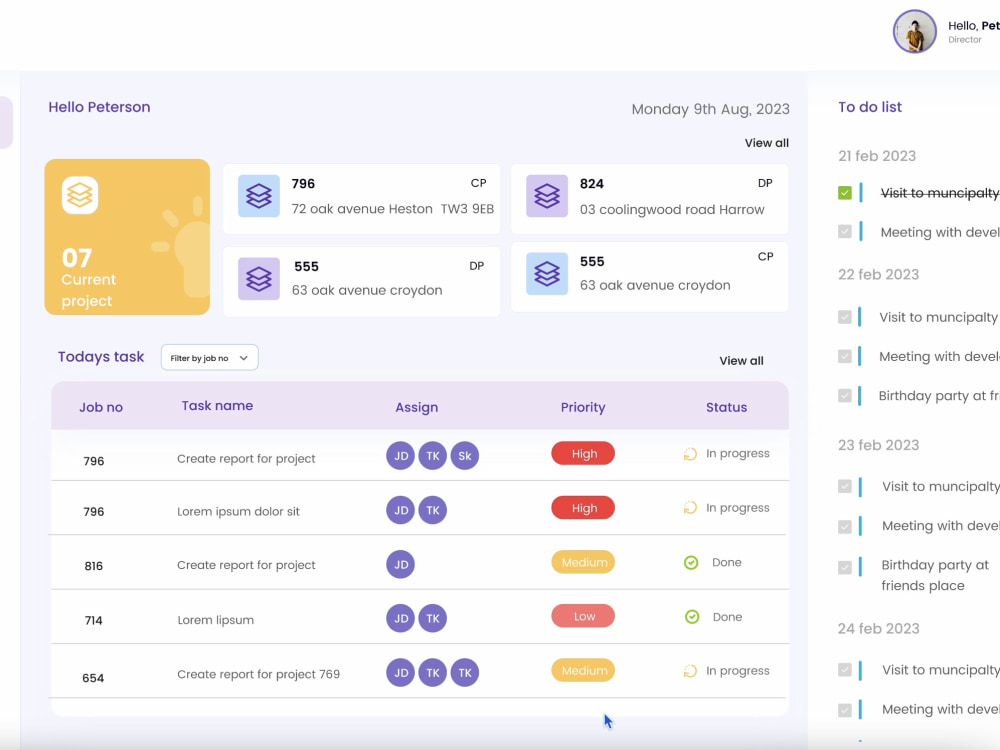Click the Hello Peterson greeting heading
The width and height of the screenshot is (1000, 750).
tap(99, 107)
